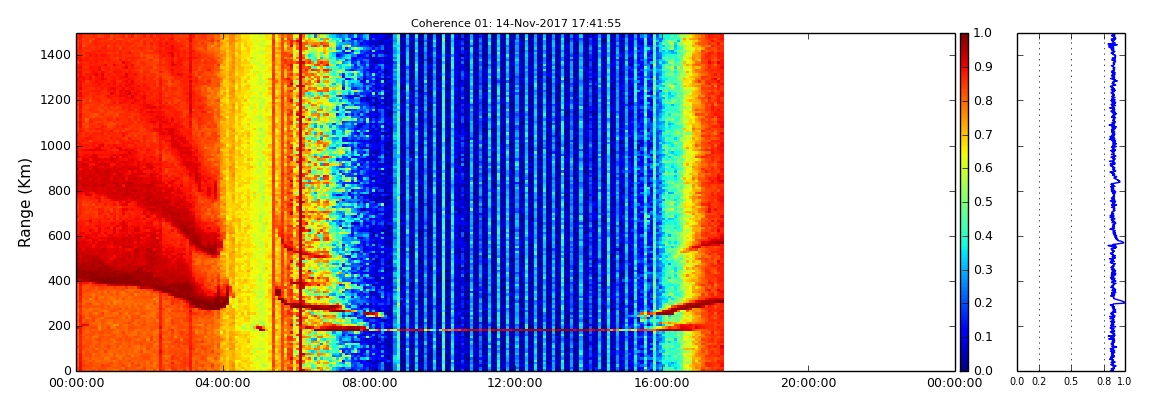
Task: Click the vertical coherence colorbar
Action: (x=964, y=202)
